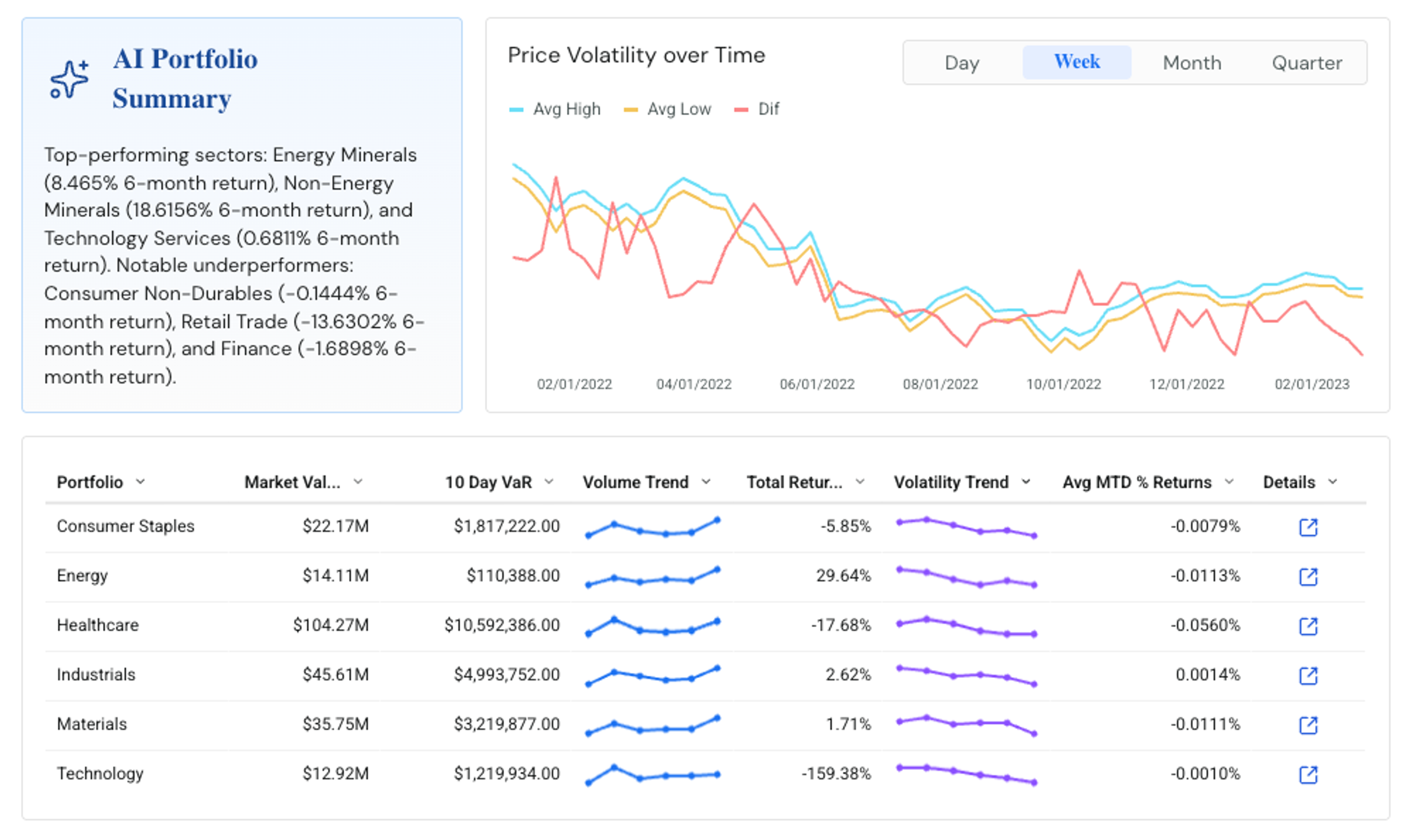Open details for Energy portfolio
The width and height of the screenshot is (1410, 840).
[1308, 577]
